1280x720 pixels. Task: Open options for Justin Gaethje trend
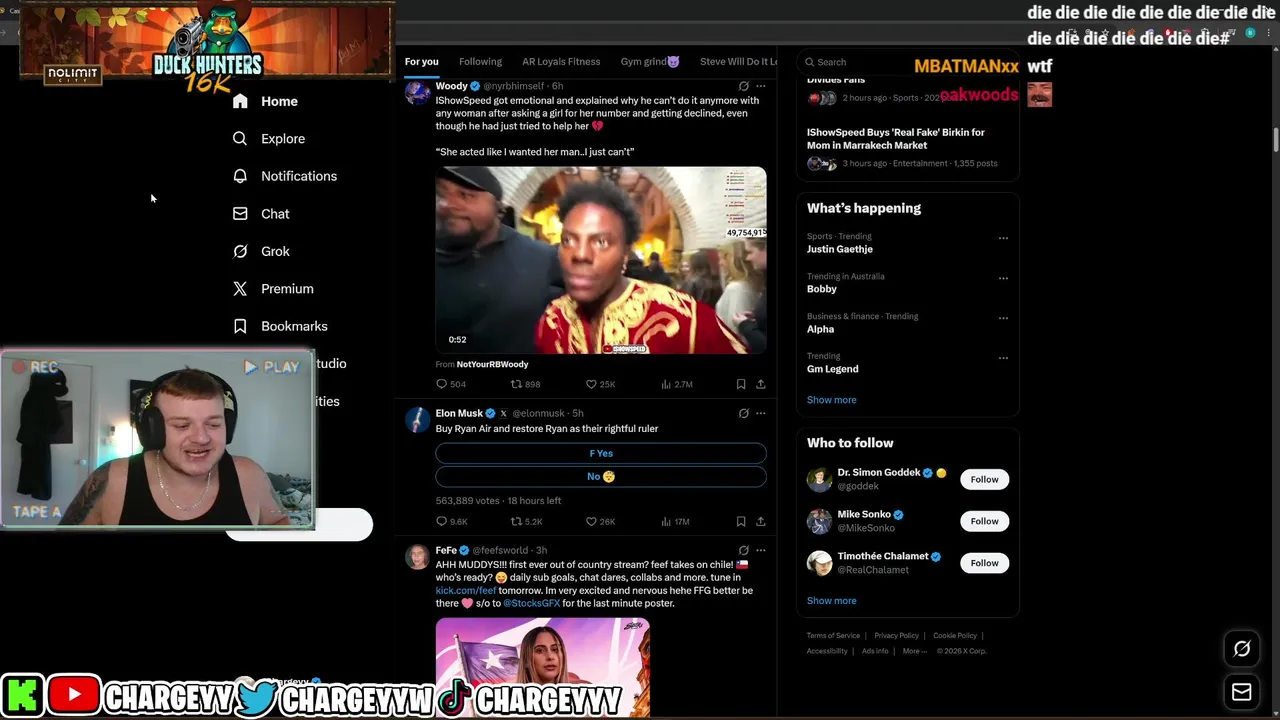[1003, 238]
